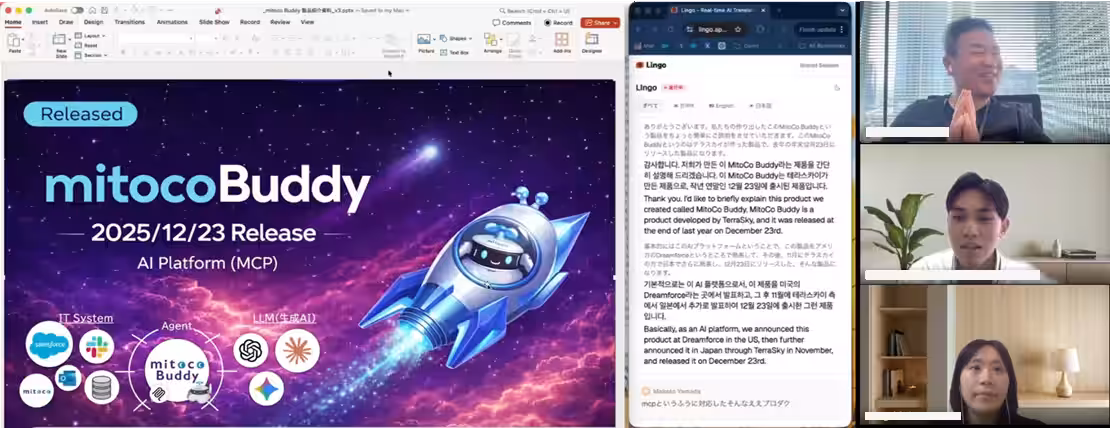The image size is (1110, 428).
Task: Click the Released badge on the slide
Action: click(81, 114)
